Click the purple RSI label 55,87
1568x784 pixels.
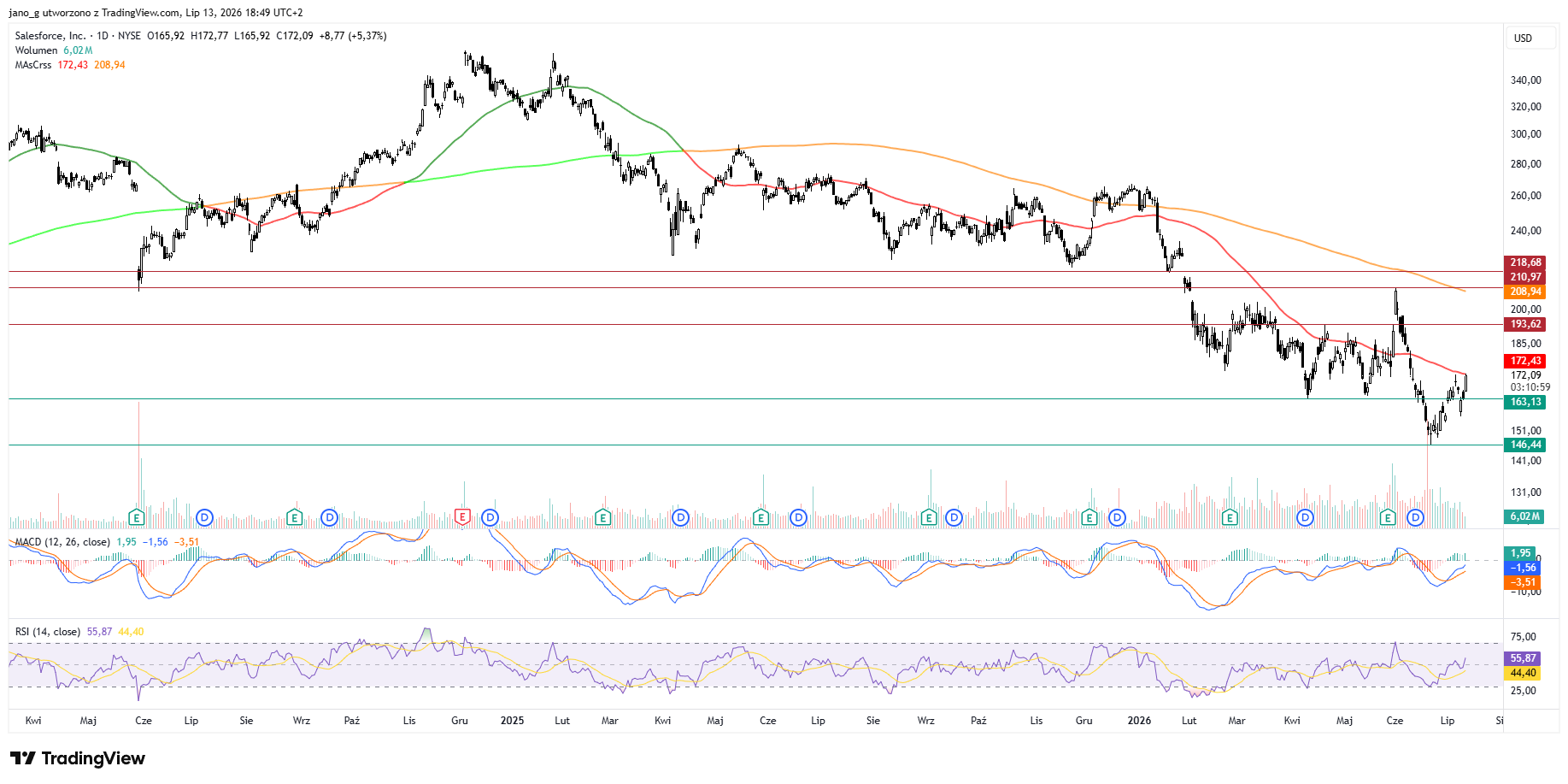tap(1523, 658)
